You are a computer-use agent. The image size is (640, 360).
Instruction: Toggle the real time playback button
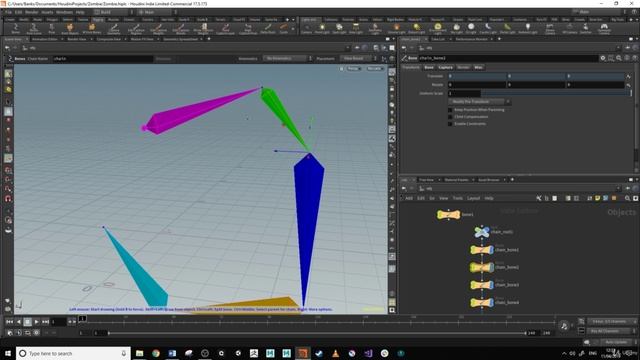point(10,333)
